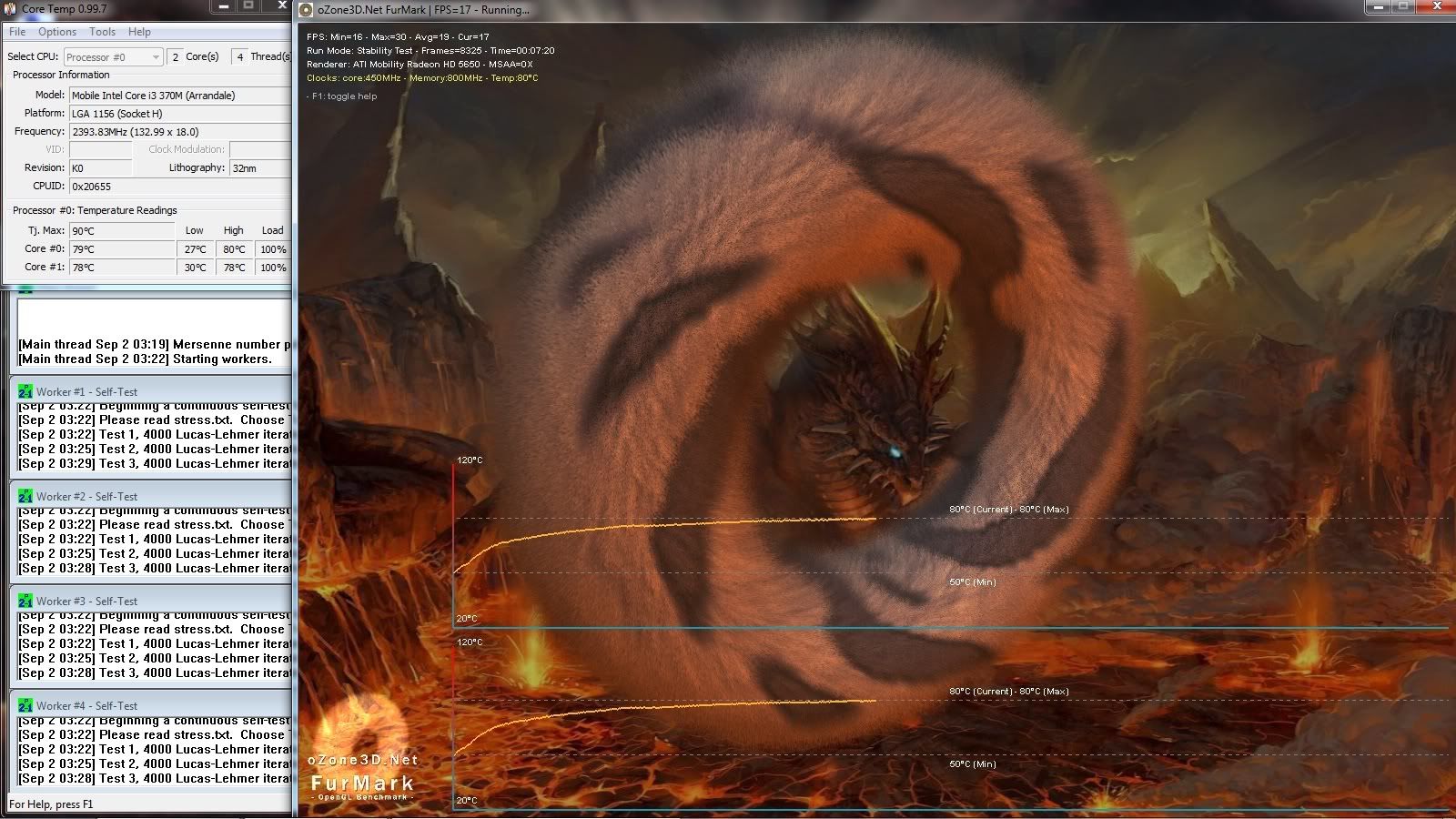
Task: Click the CPUID field showing 0x20655
Action: (x=180, y=187)
